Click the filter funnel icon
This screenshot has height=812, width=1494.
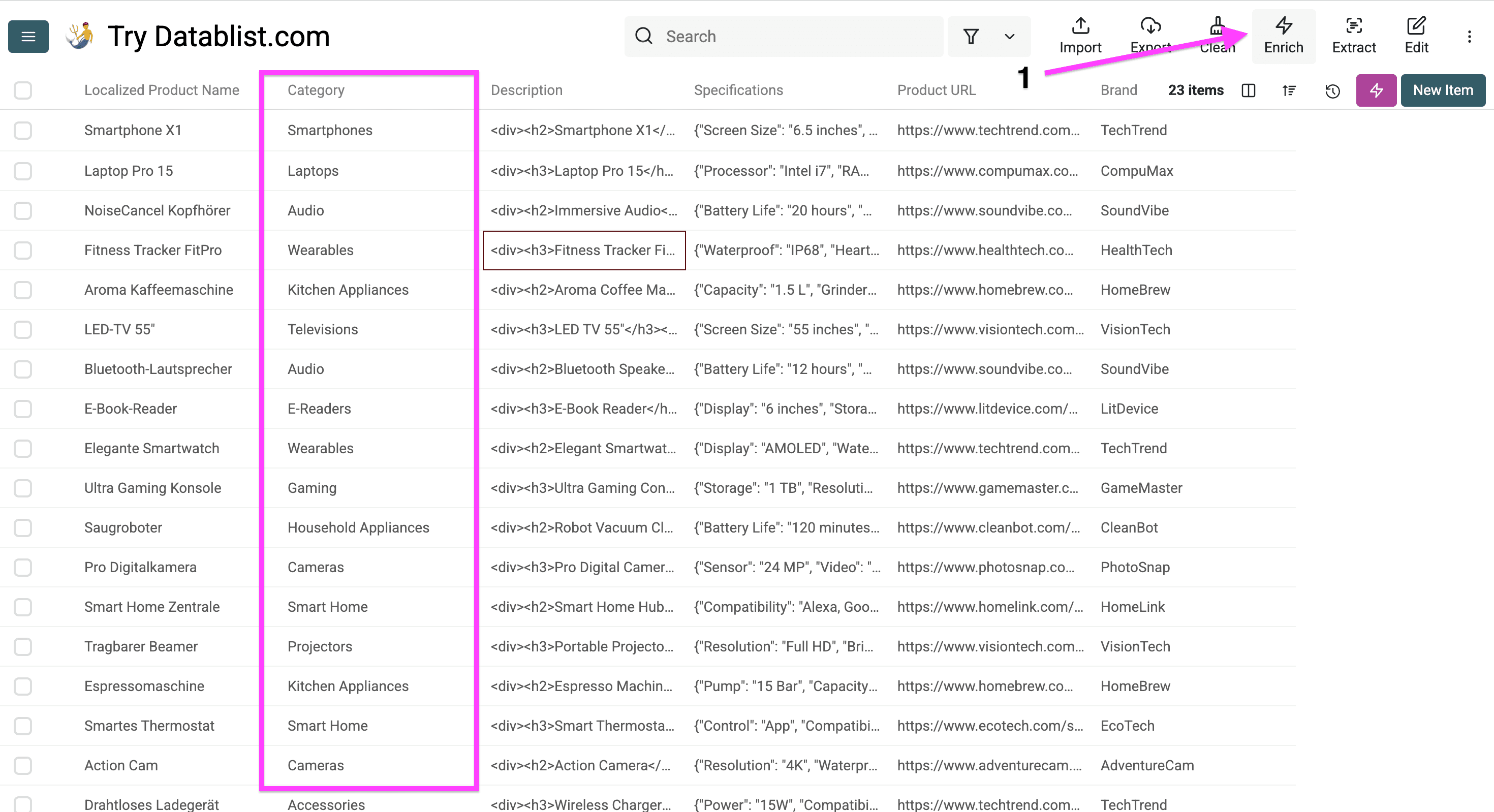[972, 36]
